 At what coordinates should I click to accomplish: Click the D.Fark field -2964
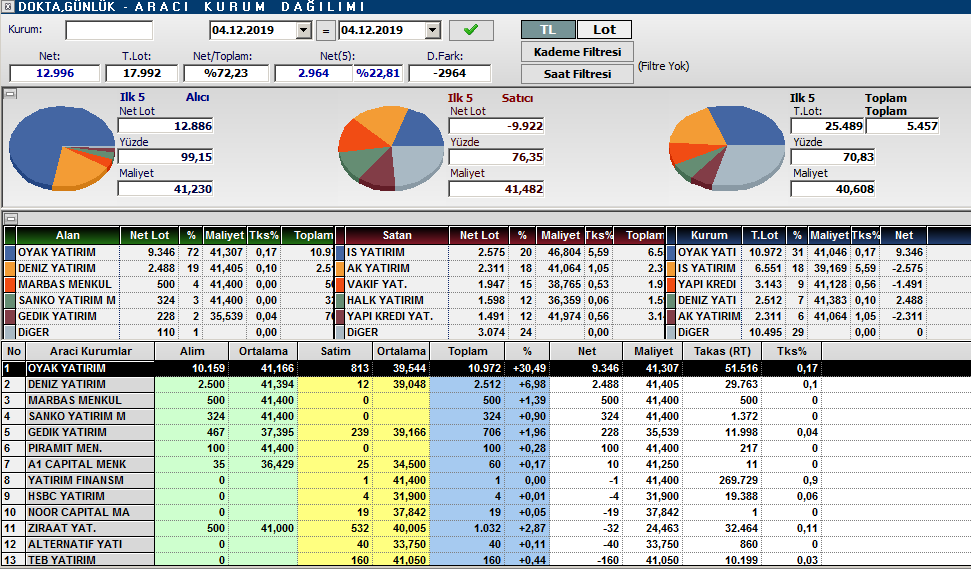[450, 73]
